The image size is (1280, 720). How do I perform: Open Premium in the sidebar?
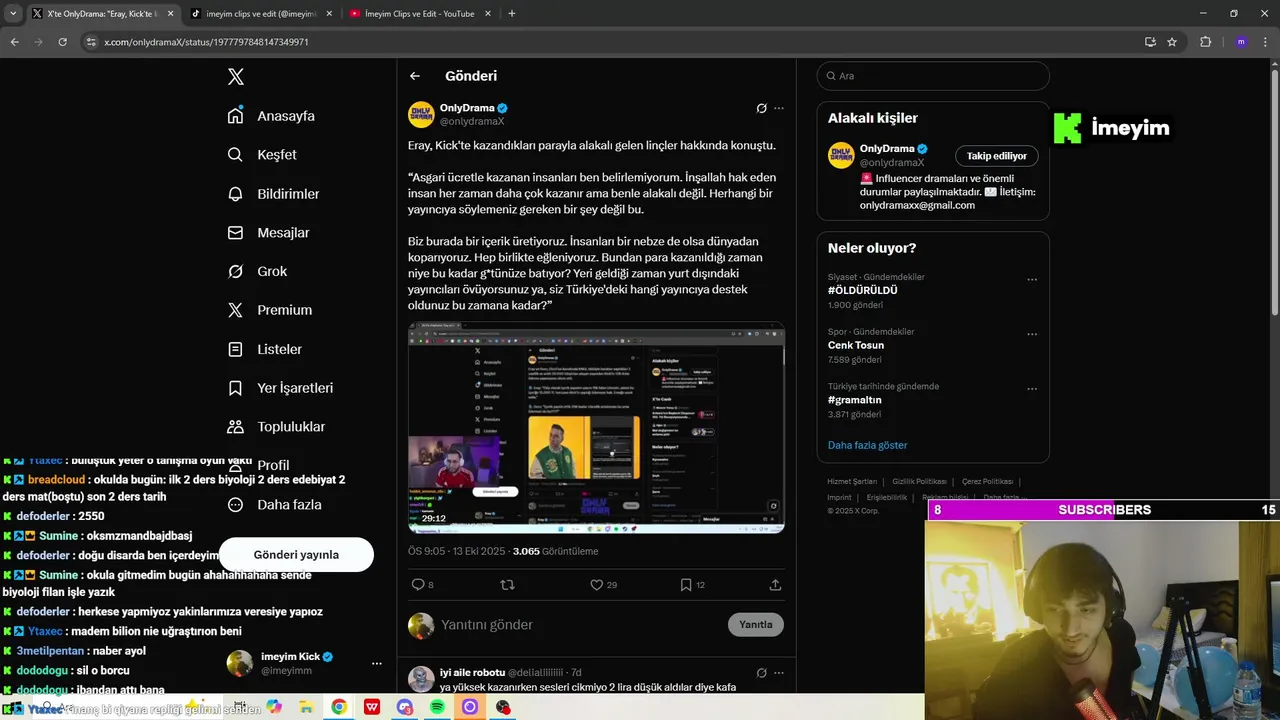point(269,310)
